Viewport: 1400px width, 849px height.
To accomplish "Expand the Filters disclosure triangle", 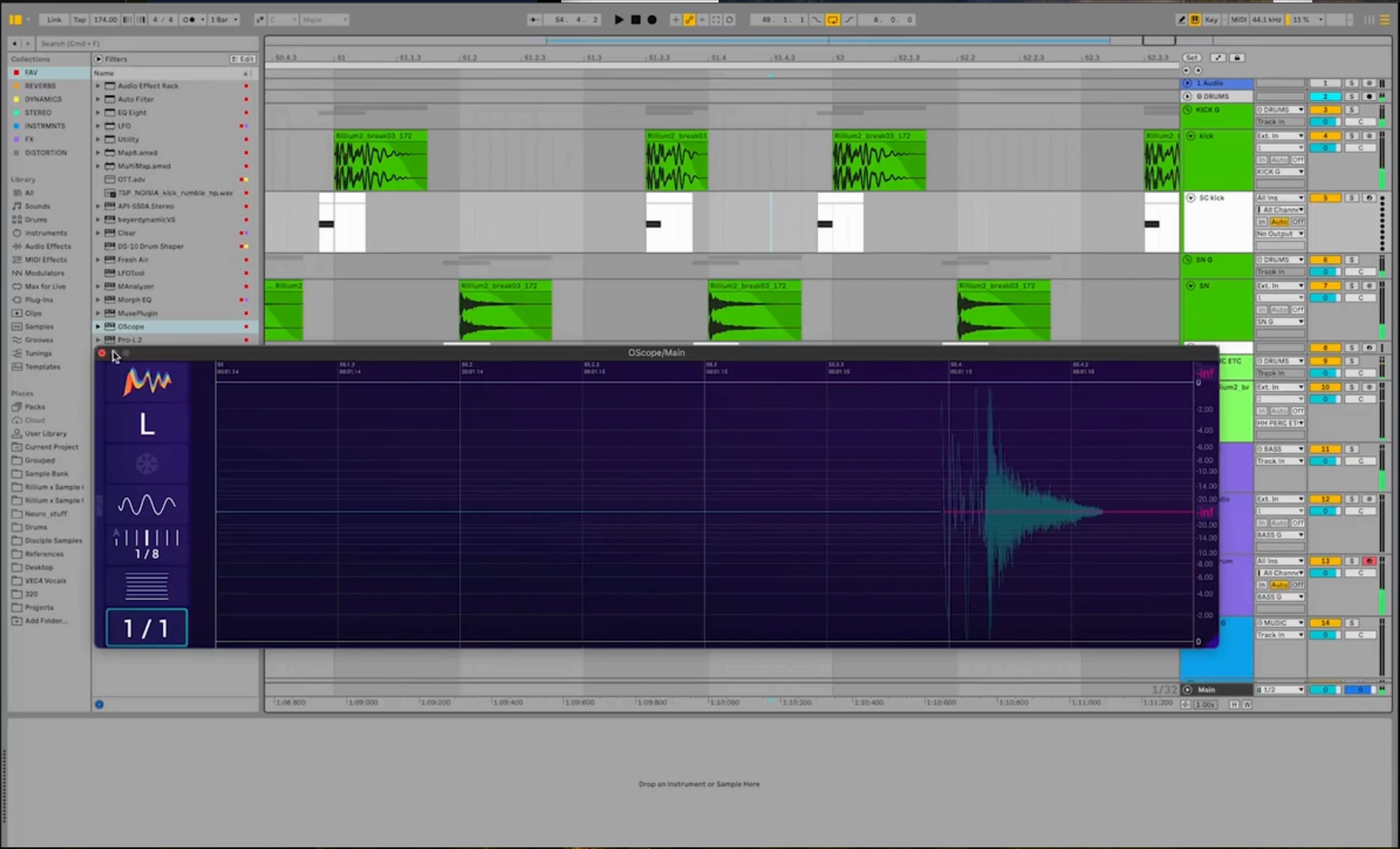I will pos(99,59).
